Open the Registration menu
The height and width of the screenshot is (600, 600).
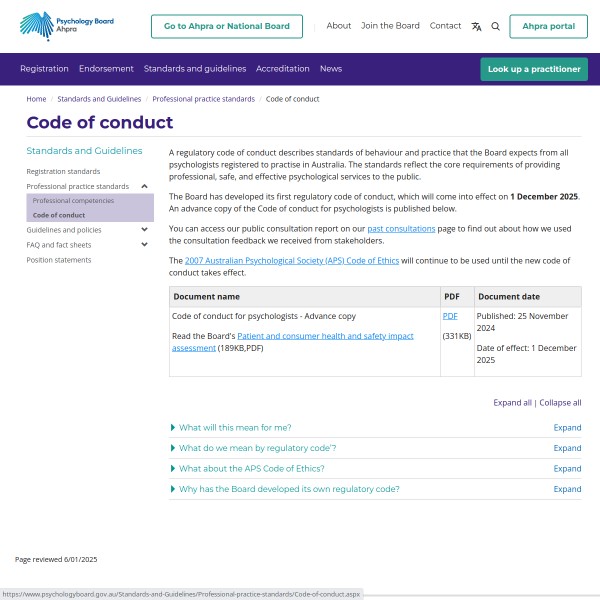pos(44,69)
